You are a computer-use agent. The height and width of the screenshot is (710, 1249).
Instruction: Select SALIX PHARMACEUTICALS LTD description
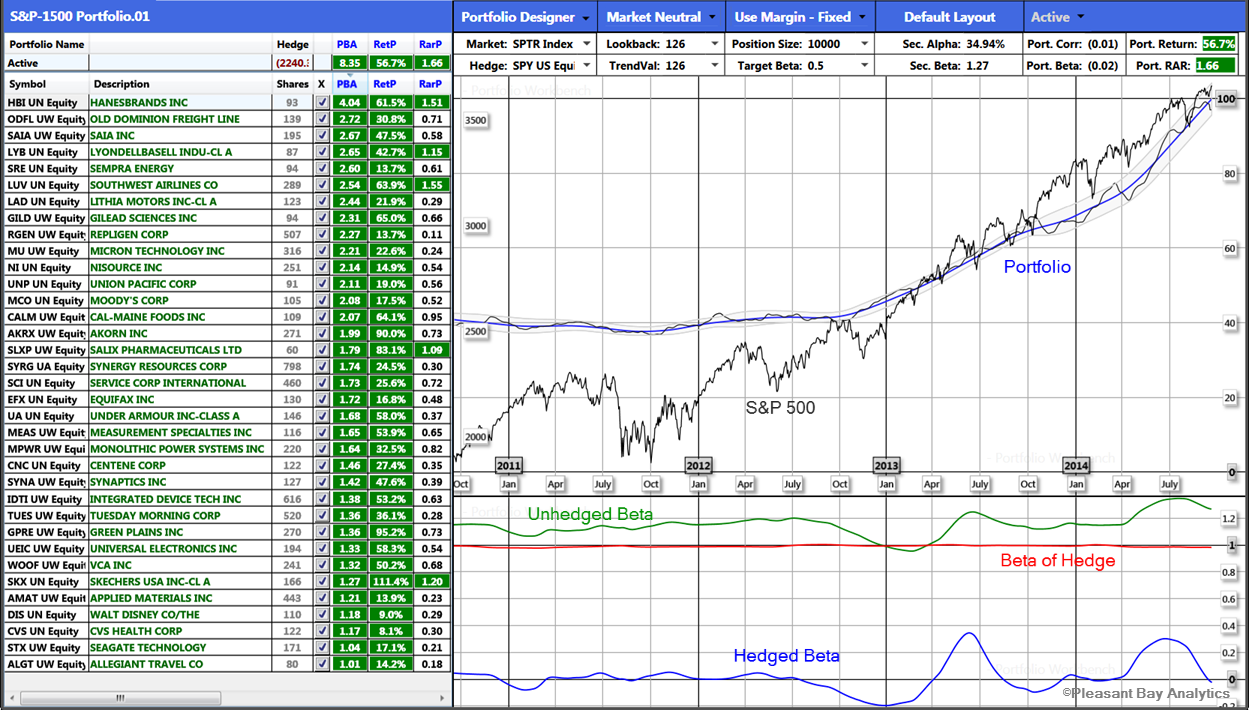180,350
